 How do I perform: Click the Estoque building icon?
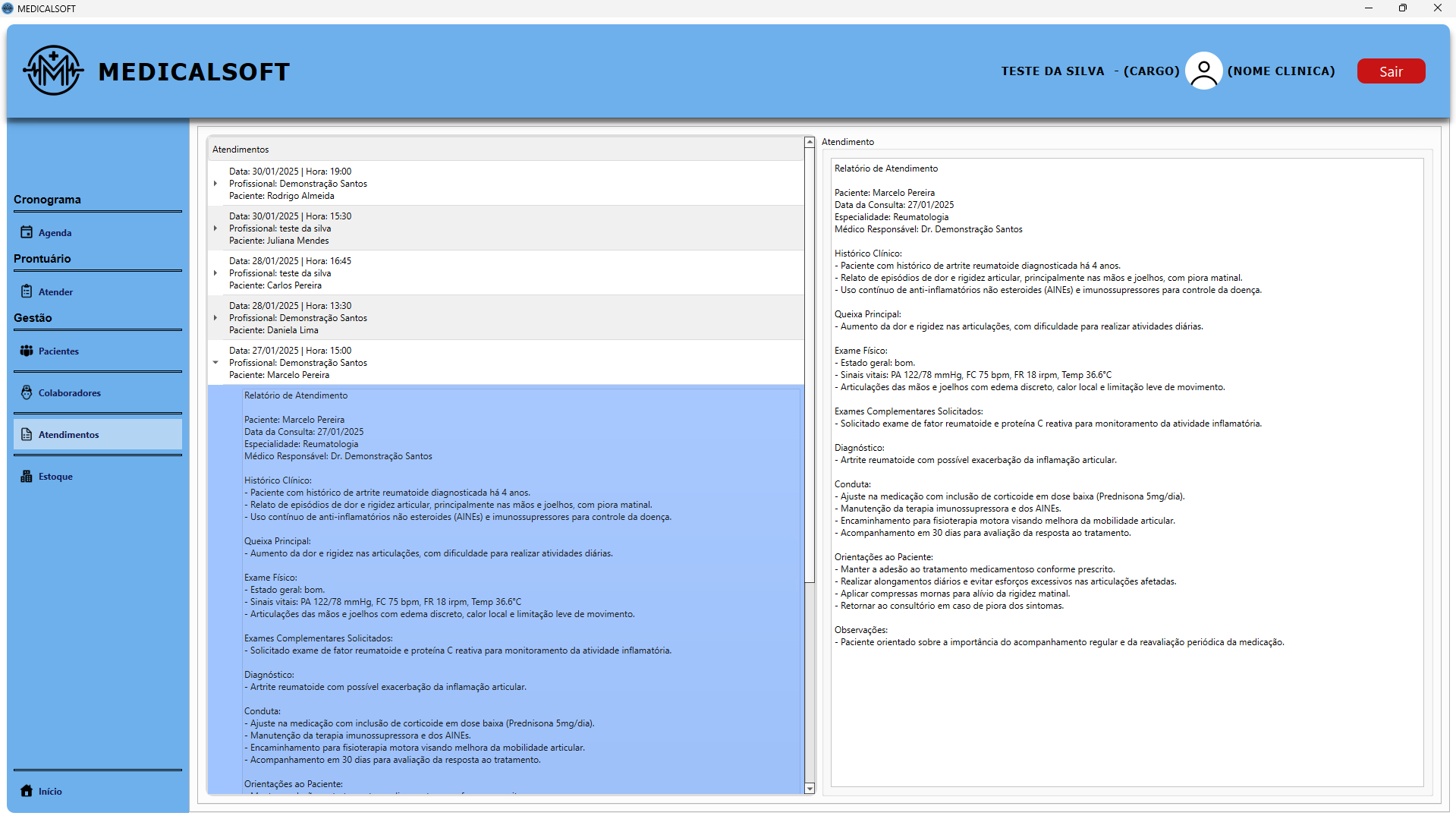pyautogui.click(x=27, y=476)
